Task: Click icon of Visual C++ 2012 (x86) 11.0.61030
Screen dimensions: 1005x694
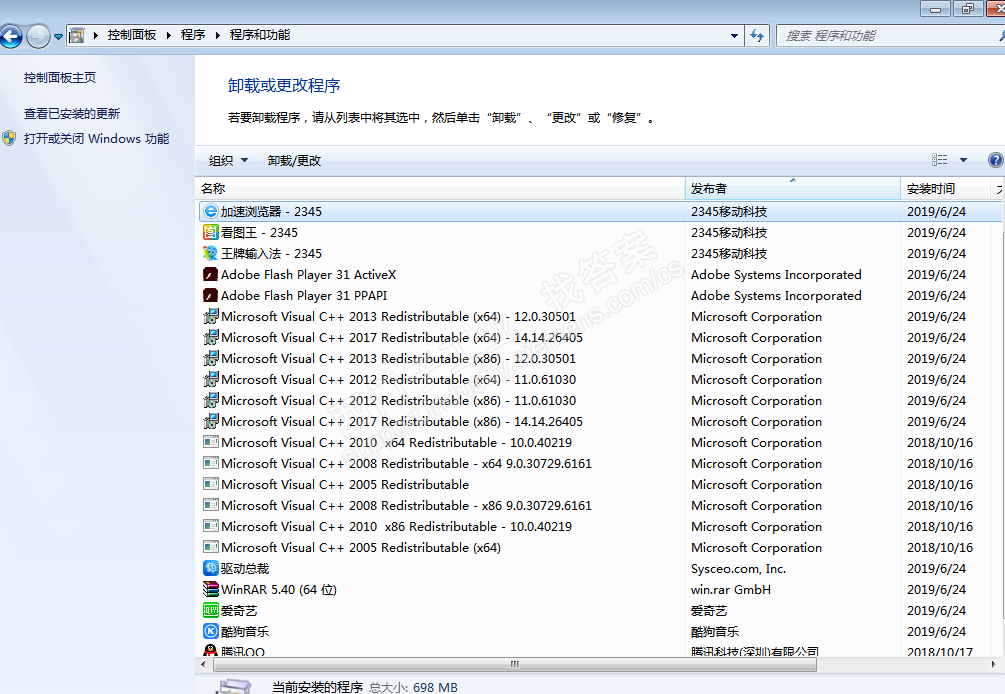Action: (x=211, y=401)
